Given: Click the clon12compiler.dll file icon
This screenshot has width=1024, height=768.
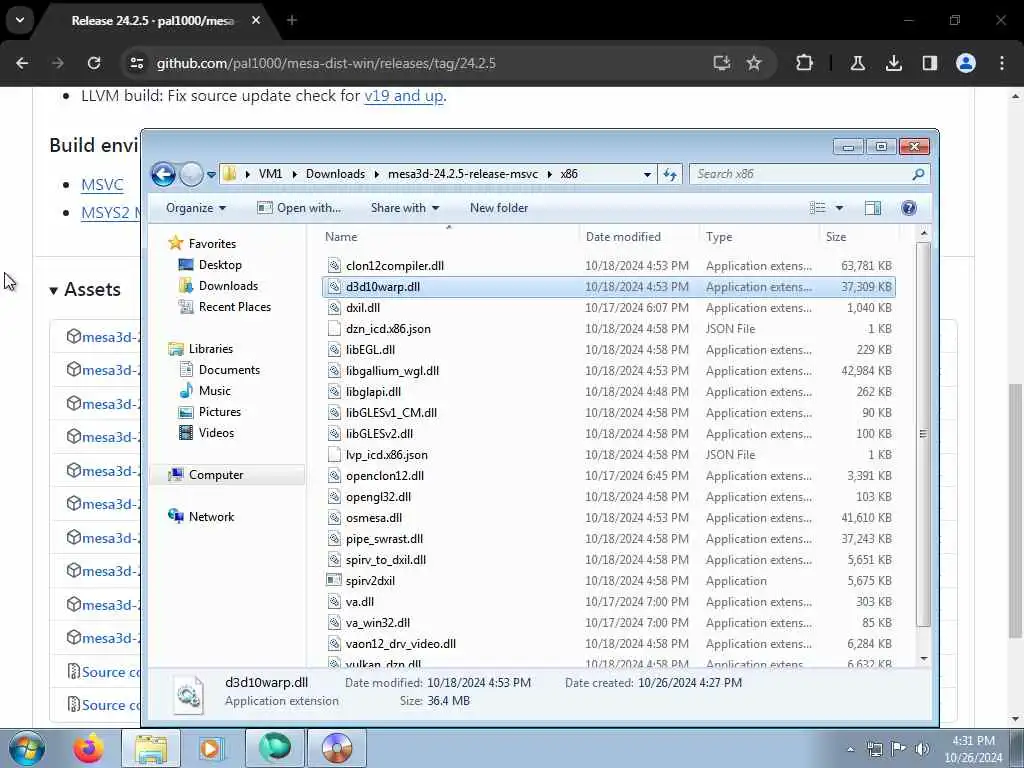Looking at the screenshot, I should (x=334, y=265).
